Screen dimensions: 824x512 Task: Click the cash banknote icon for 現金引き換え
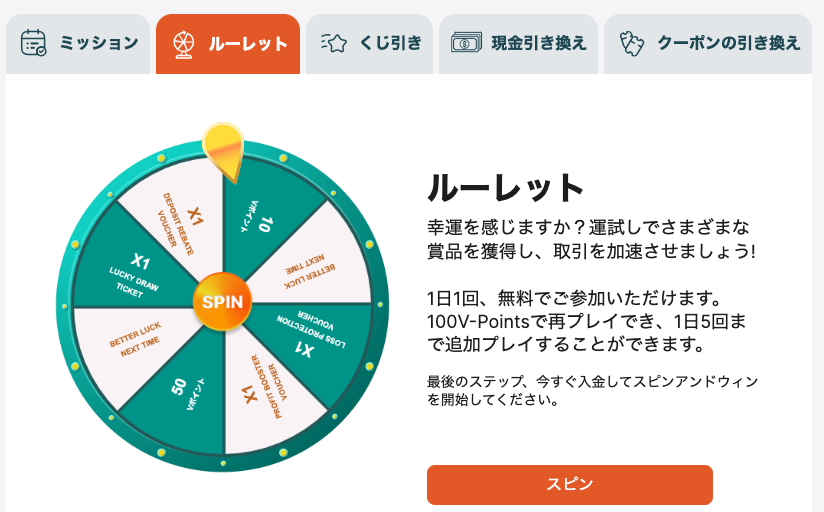466,43
